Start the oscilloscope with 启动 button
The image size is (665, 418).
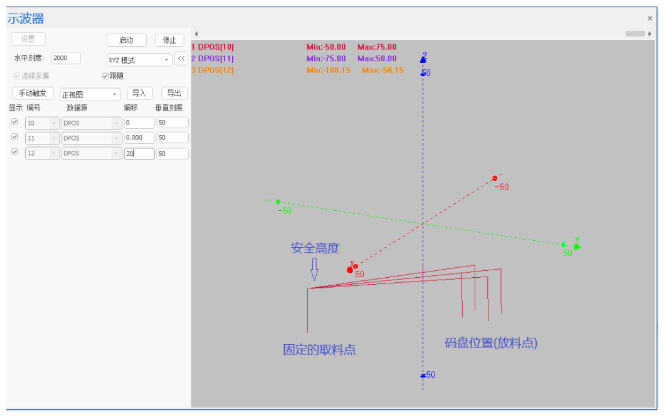click(126, 40)
